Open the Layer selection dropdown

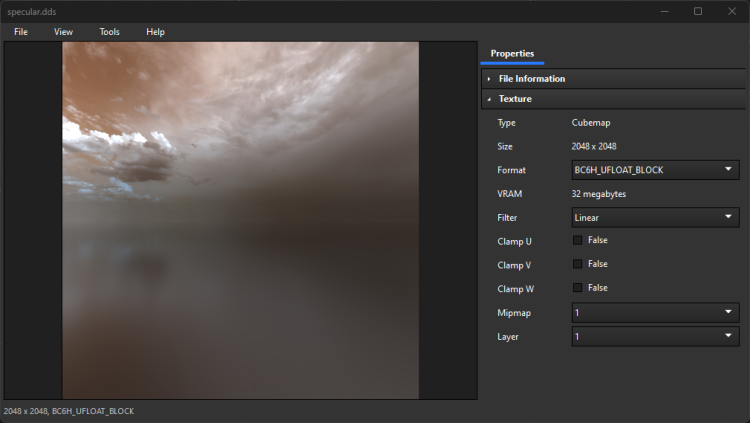655,337
